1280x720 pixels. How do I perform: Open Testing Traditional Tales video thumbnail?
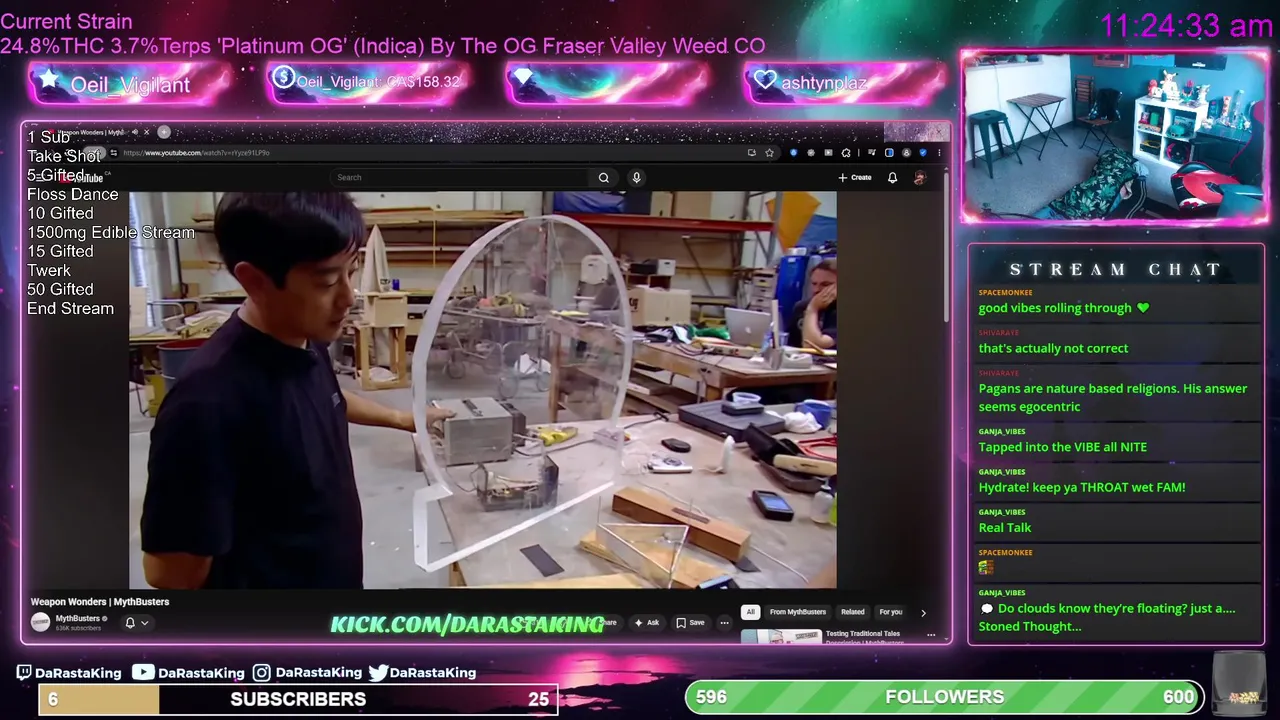click(780, 636)
